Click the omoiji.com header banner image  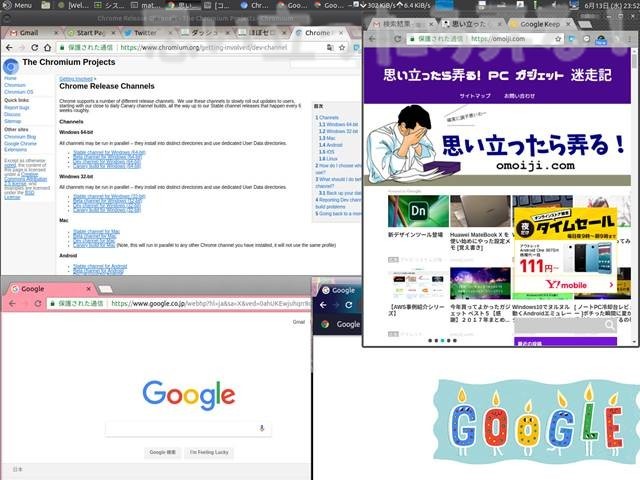[x=497, y=145]
